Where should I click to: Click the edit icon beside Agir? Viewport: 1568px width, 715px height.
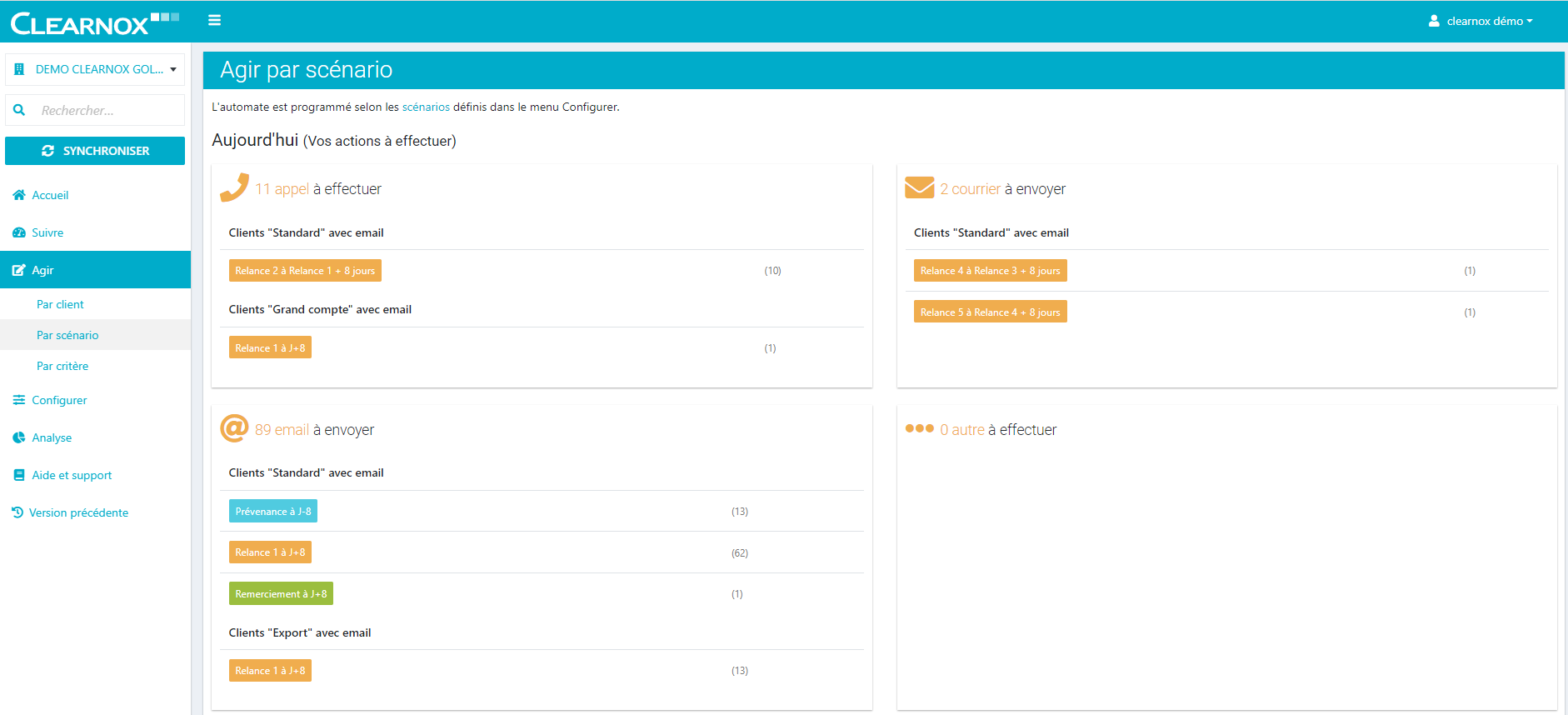19,270
